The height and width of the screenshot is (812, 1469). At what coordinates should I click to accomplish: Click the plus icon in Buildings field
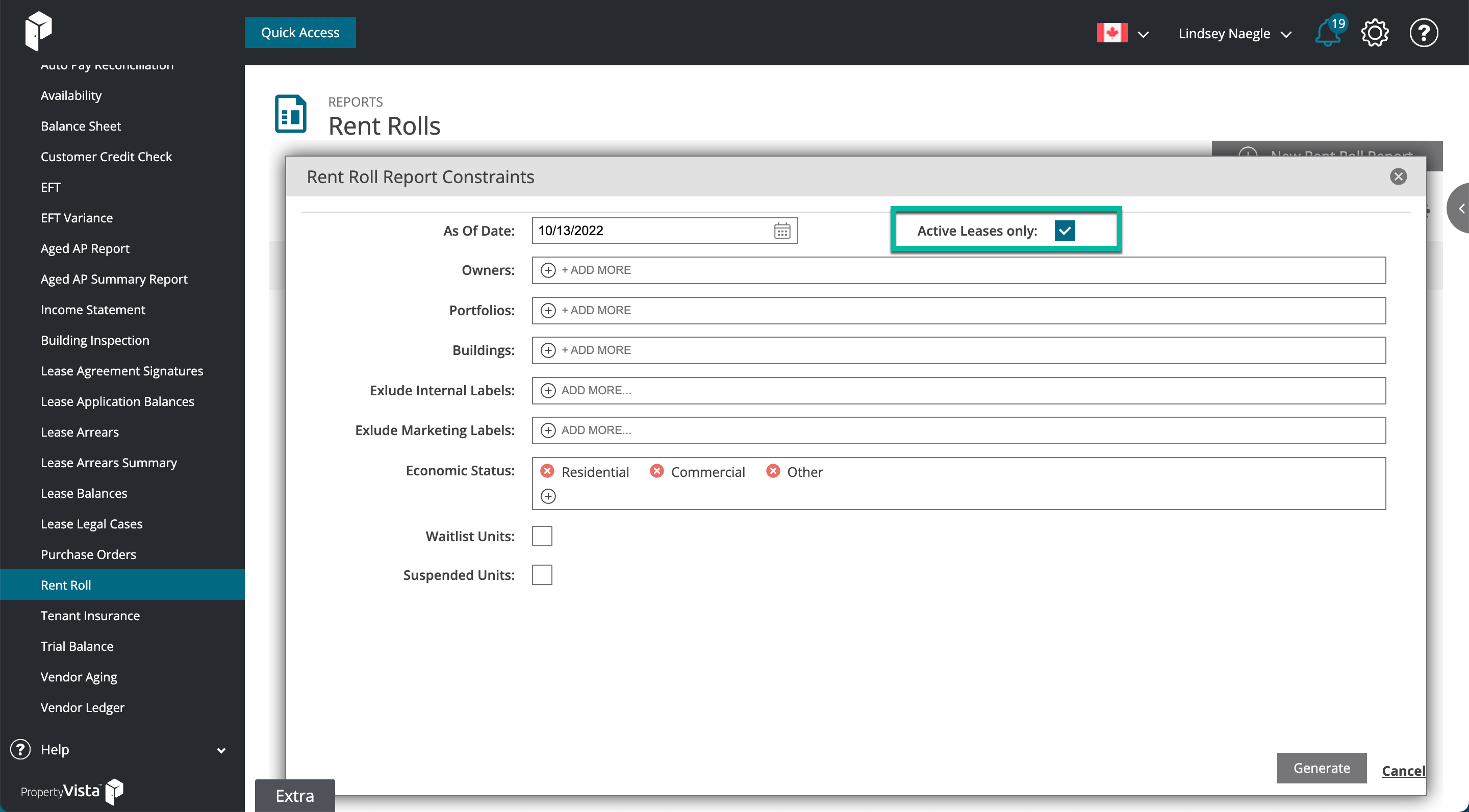click(x=548, y=350)
